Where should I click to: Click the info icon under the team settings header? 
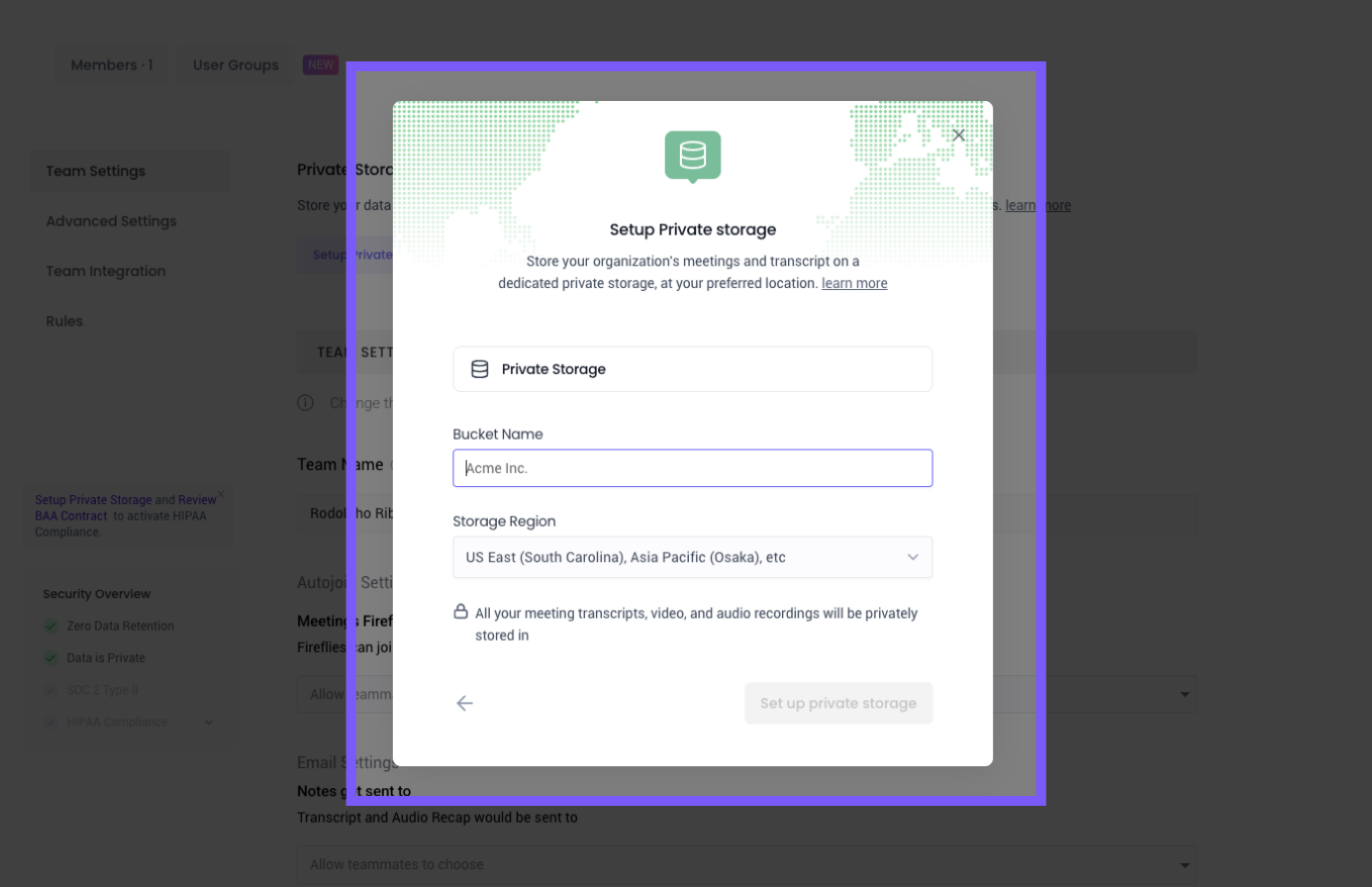pyautogui.click(x=306, y=403)
